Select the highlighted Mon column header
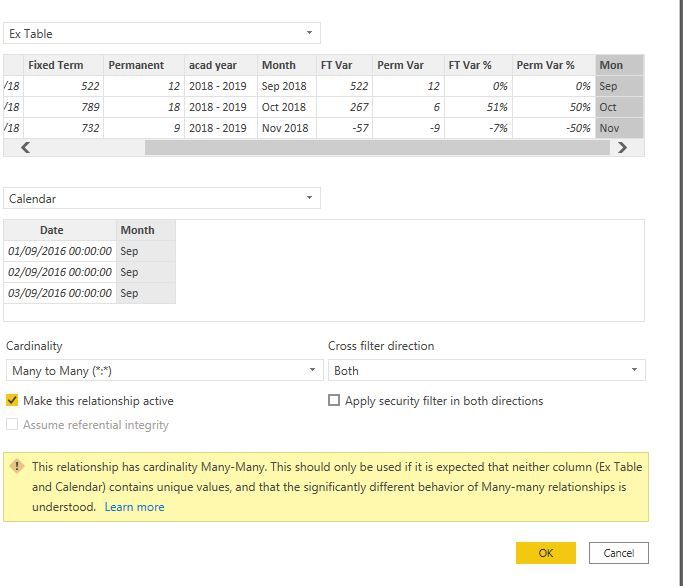683x586 pixels. click(619, 65)
